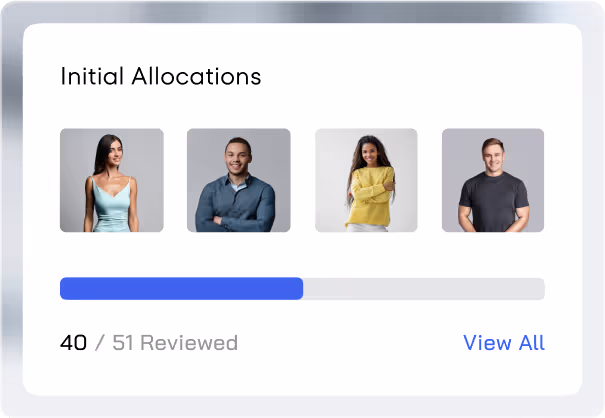Click the 51 Reviewed total label
The height and width of the screenshot is (418, 605).
tap(175, 343)
